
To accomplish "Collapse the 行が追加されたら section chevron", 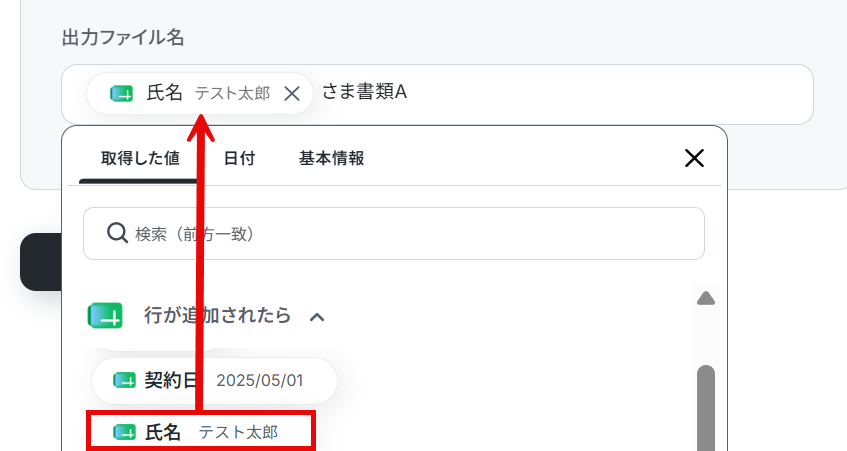I will pyautogui.click(x=317, y=317).
